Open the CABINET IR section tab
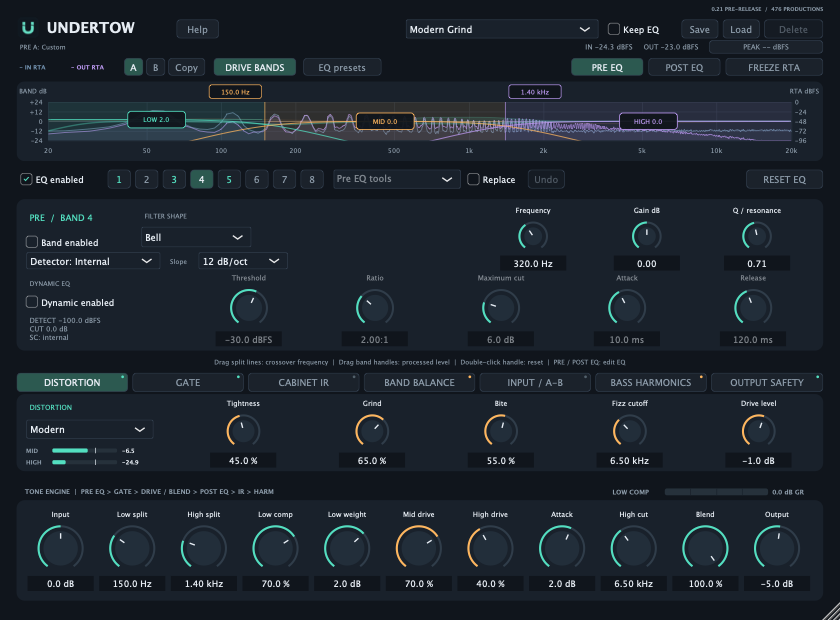The image size is (840, 620). pyautogui.click(x=304, y=383)
